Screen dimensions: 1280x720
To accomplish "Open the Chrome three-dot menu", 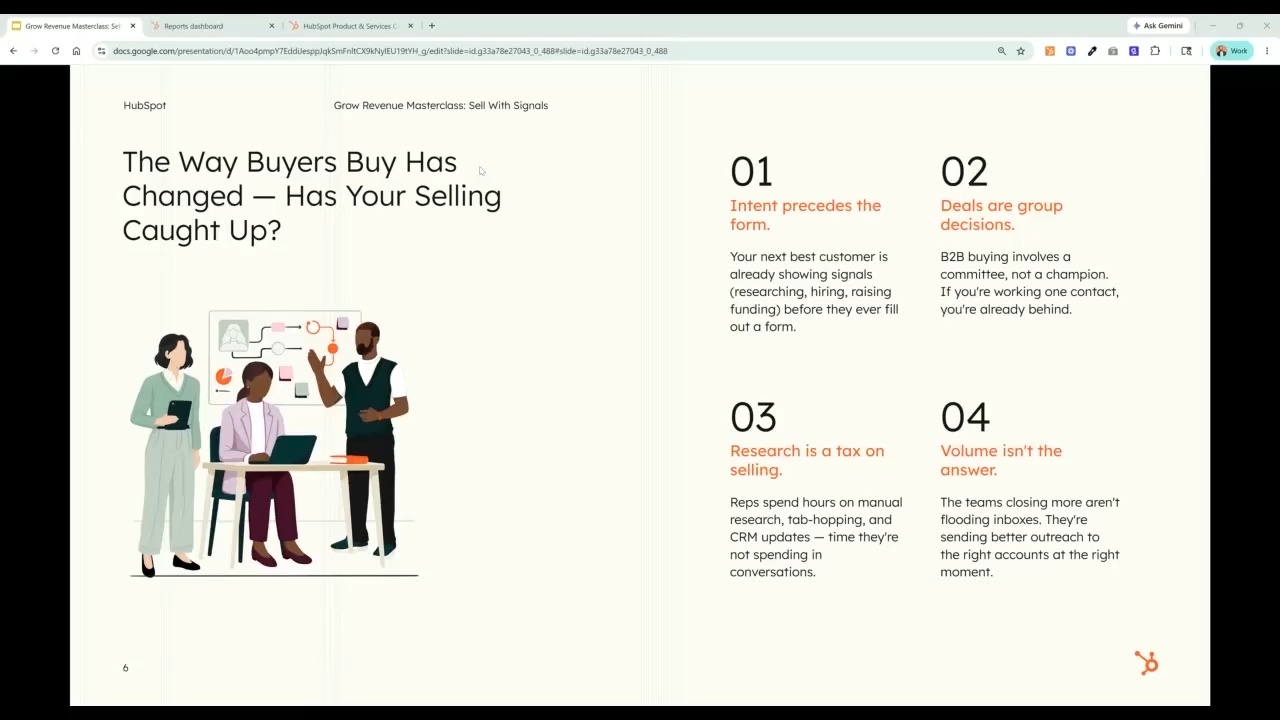I will [x=1267, y=51].
